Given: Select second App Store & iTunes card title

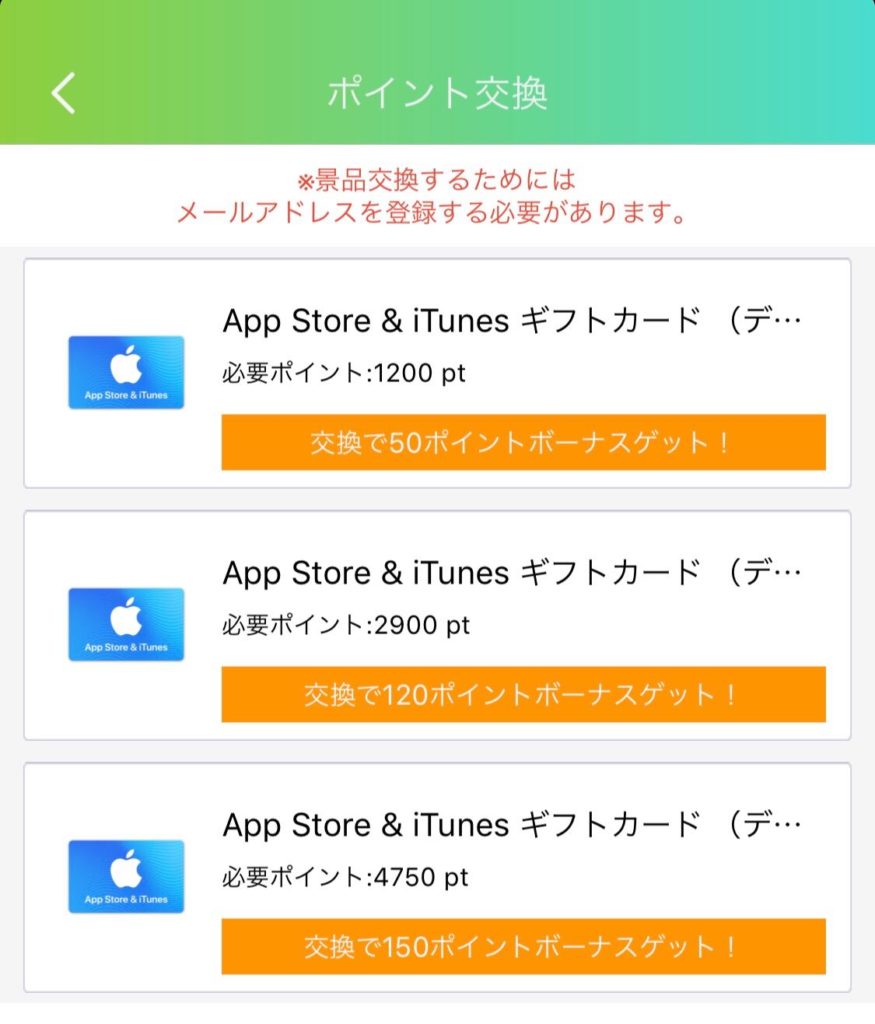Looking at the screenshot, I should tap(512, 573).
